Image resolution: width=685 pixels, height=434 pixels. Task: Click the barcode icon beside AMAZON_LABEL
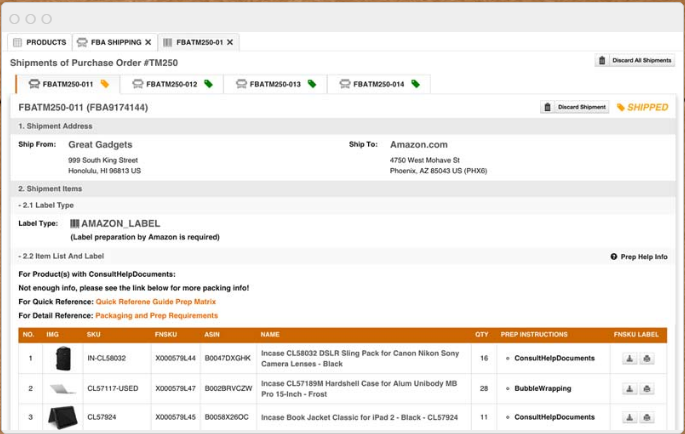point(75,224)
